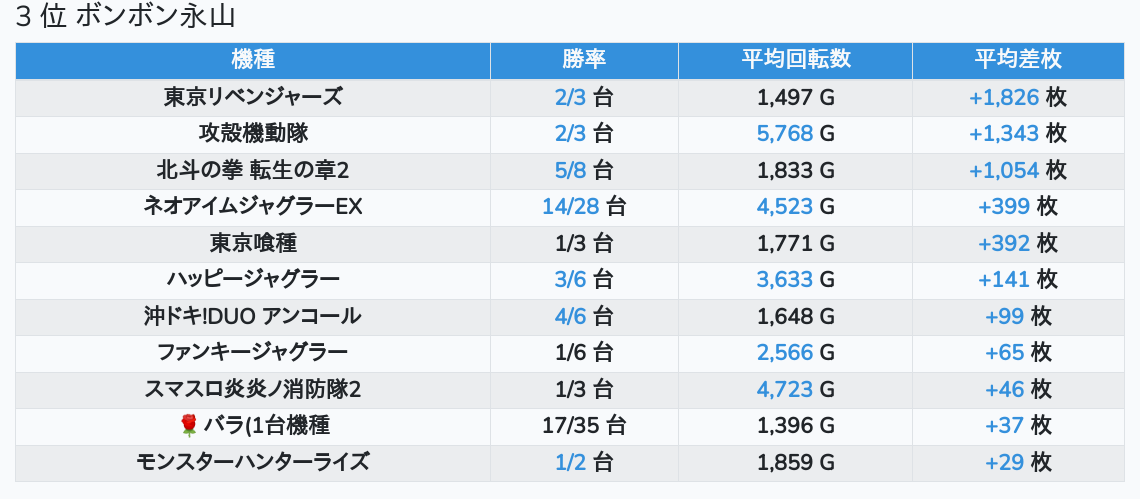1140x499 pixels.
Task: Click the 3 位 ボンボン永山 heading
Action: click(132, 17)
